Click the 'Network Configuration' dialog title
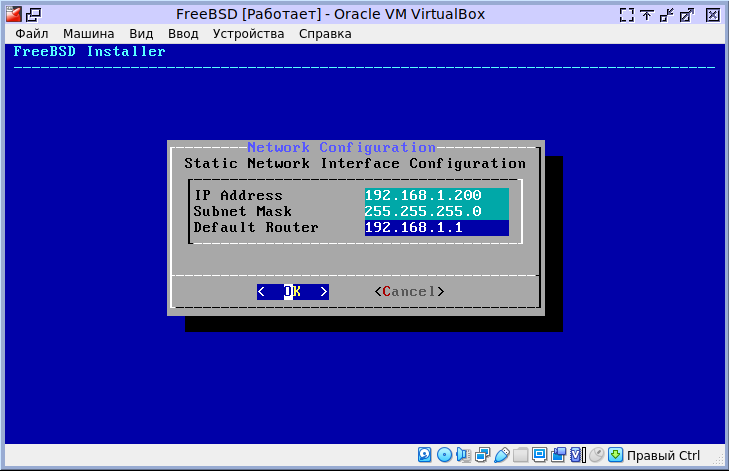 341,147
